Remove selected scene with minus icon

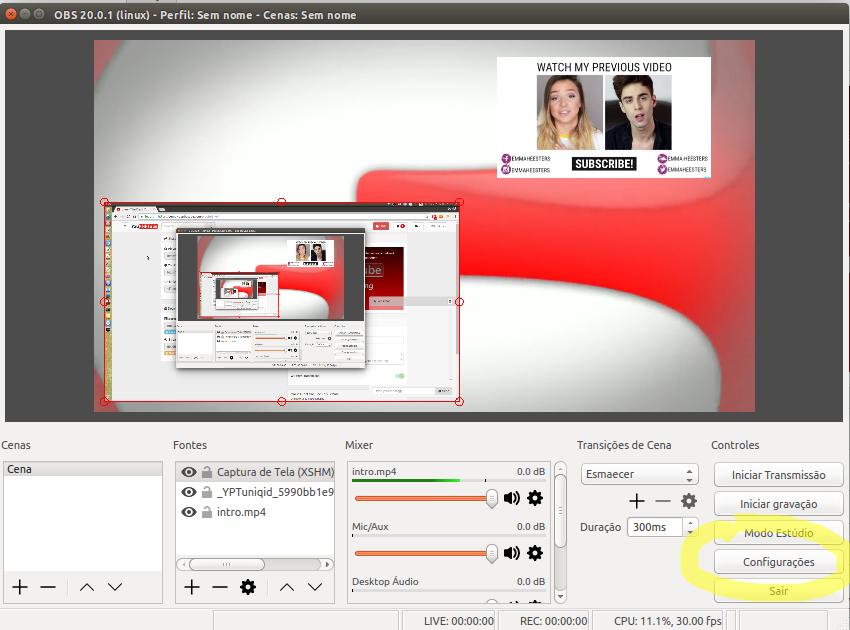point(48,587)
